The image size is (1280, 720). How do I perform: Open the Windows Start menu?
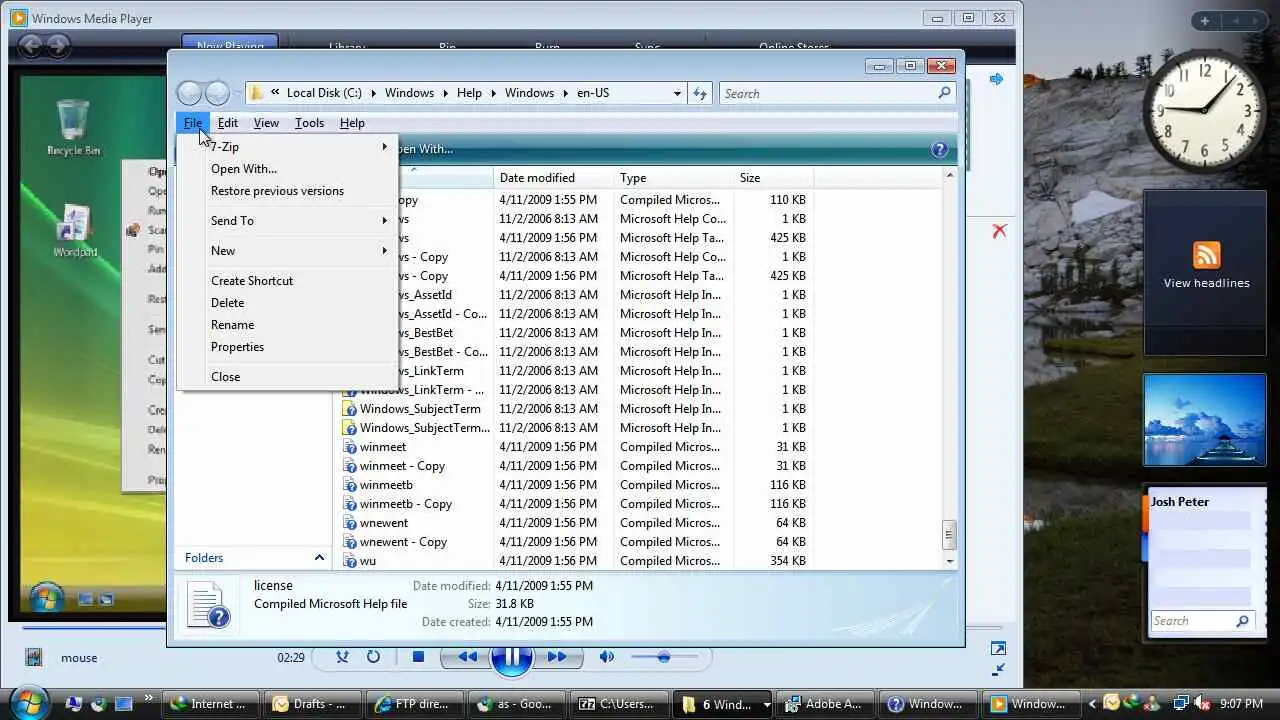tap(28, 703)
